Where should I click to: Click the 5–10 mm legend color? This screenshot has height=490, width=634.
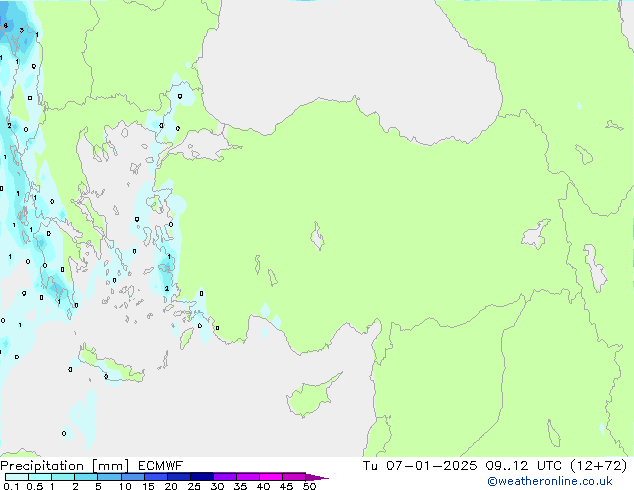click(109, 477)
